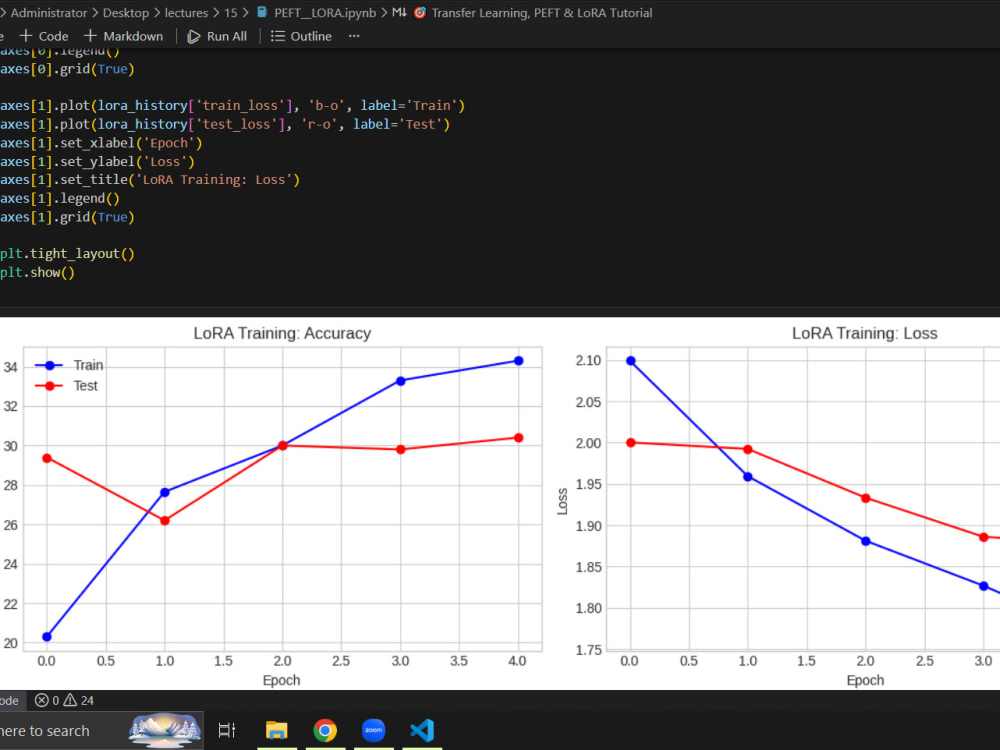The height and width of the screenshot is (750, 1000).
Task: Click the 15 breadcrumb folder
Action: click(230, 13)
